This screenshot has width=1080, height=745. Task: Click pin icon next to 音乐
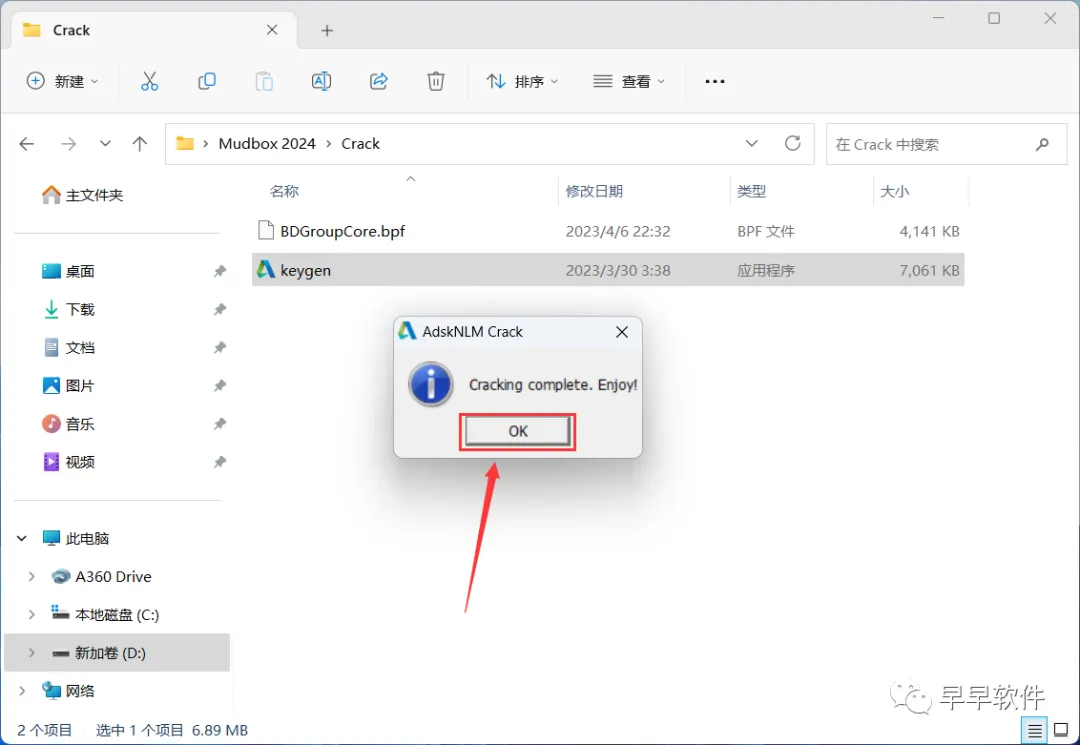tap(220, 424)
